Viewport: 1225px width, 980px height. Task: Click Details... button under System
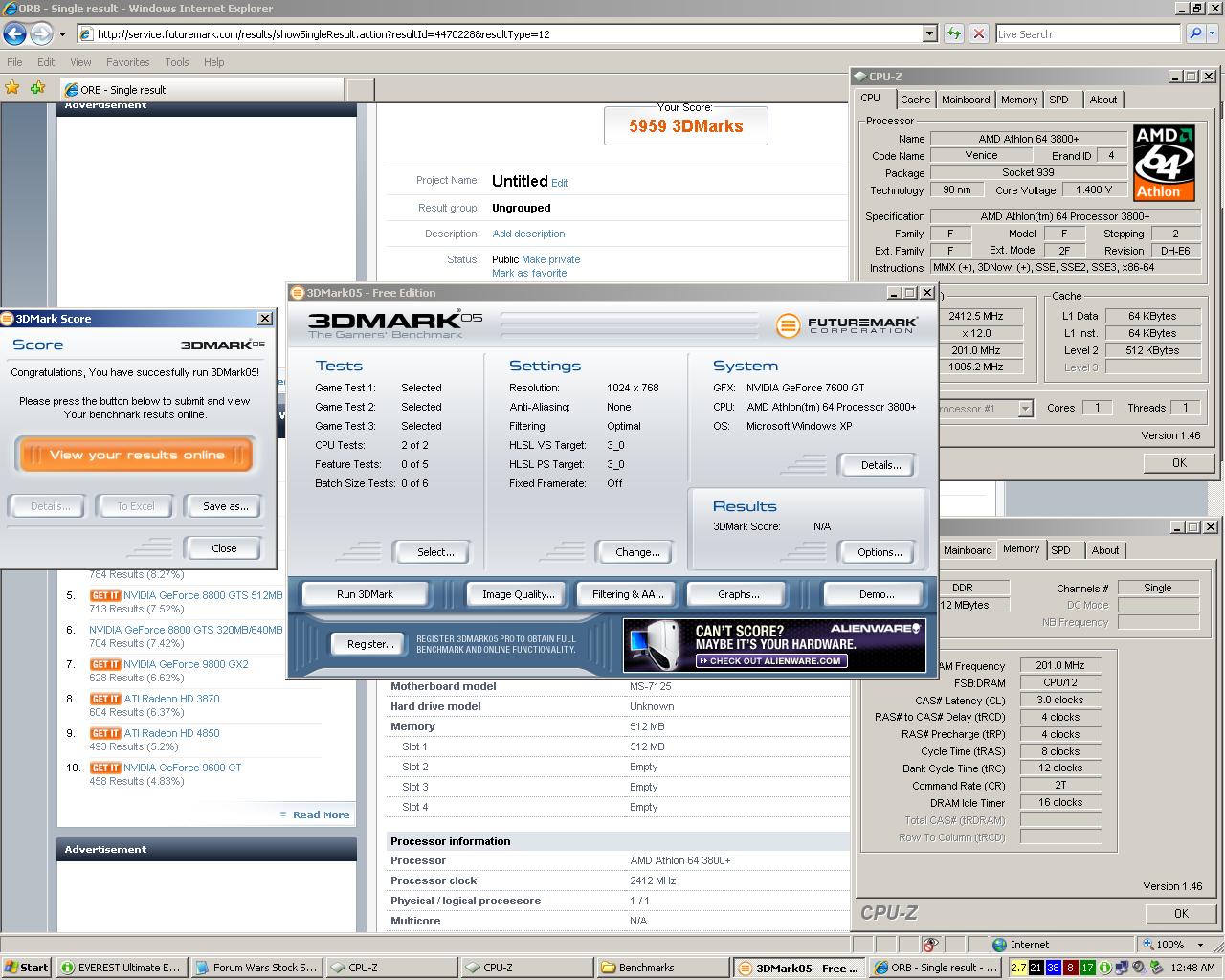pos(880,465)
